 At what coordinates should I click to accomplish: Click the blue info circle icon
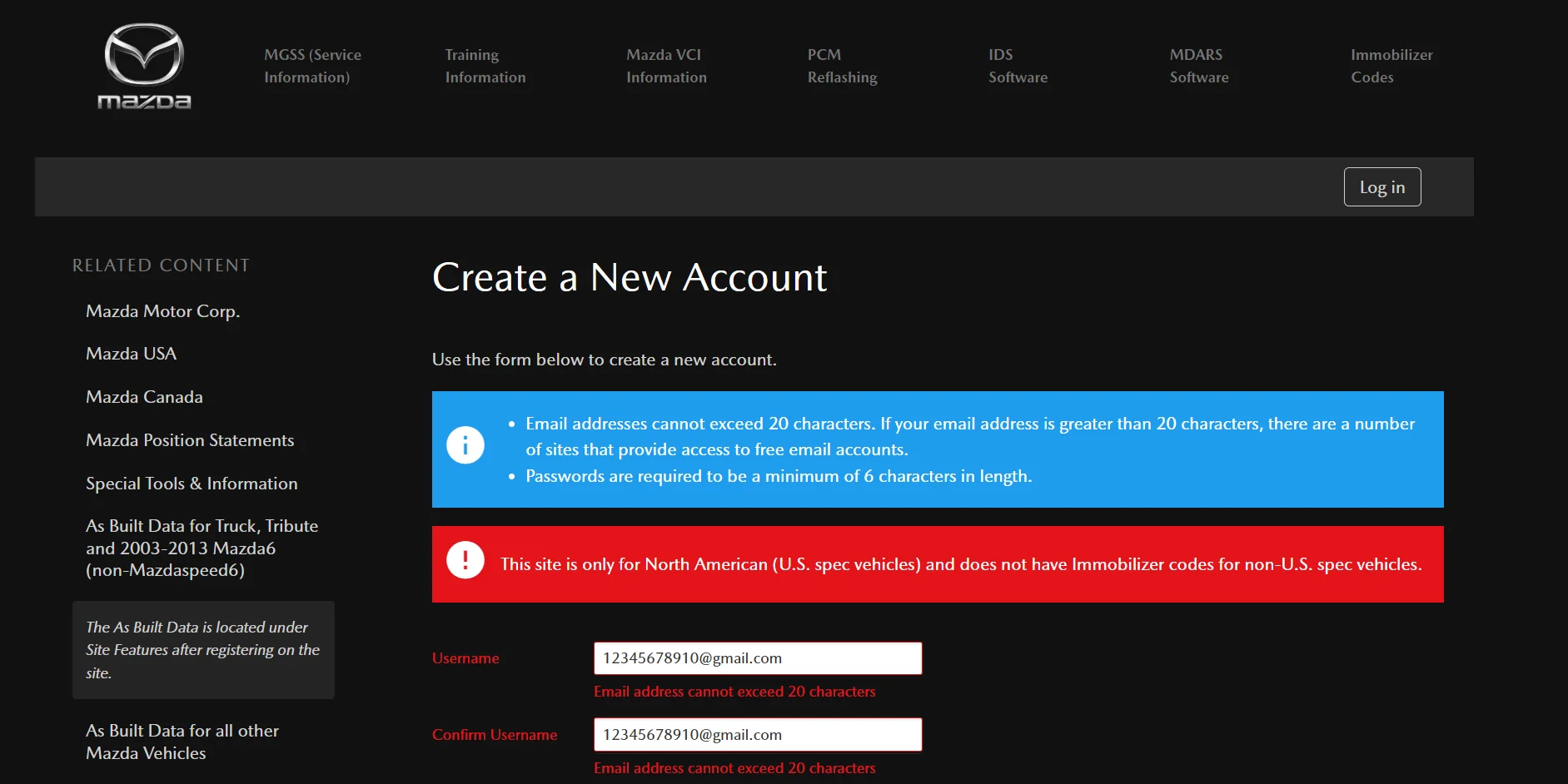pyautogui.click(x=465, y=445)
